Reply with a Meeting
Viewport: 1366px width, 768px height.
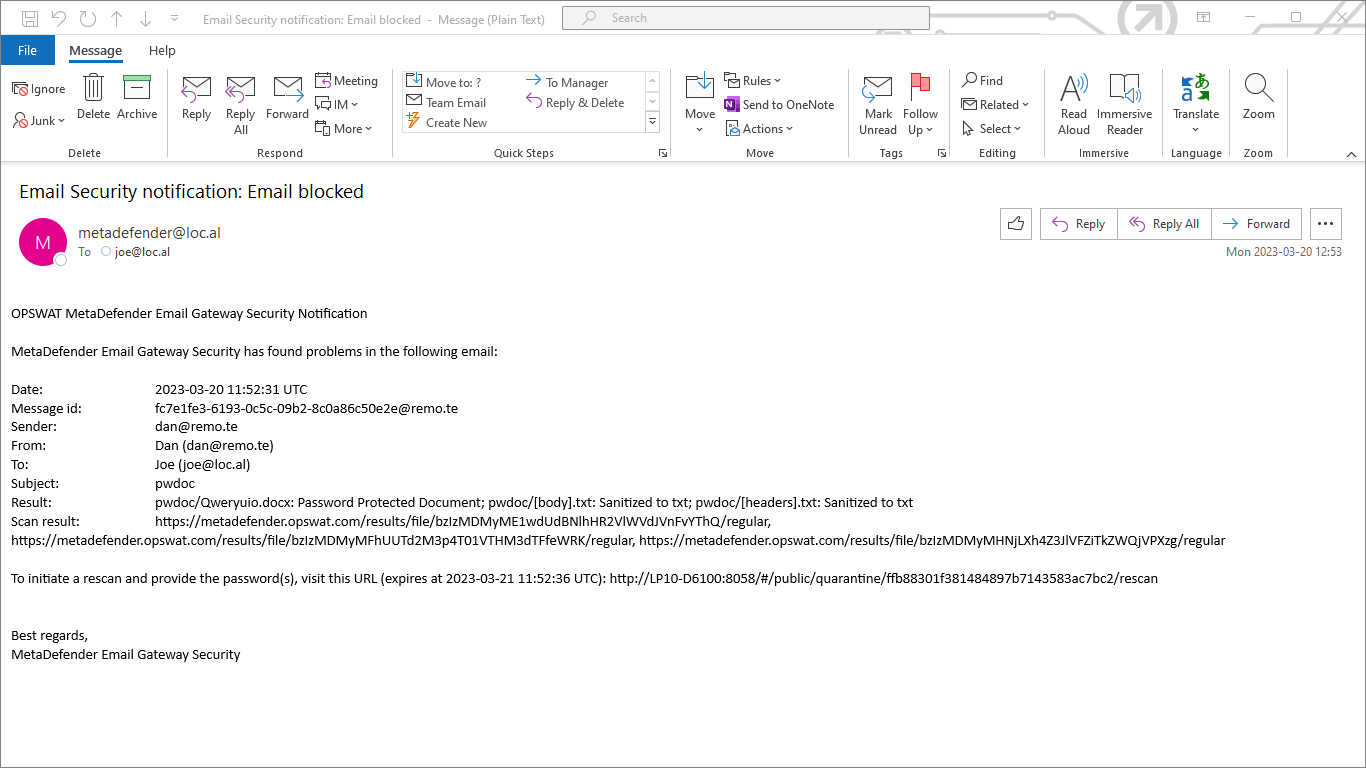tap(346, 81)
